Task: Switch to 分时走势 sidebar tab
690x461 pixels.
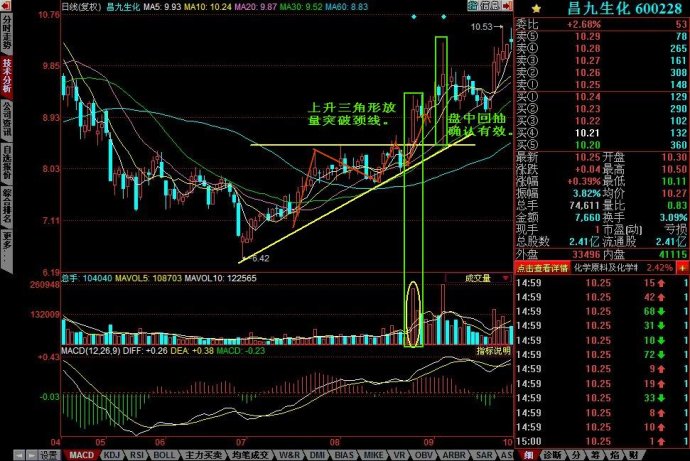Action: 7,33
